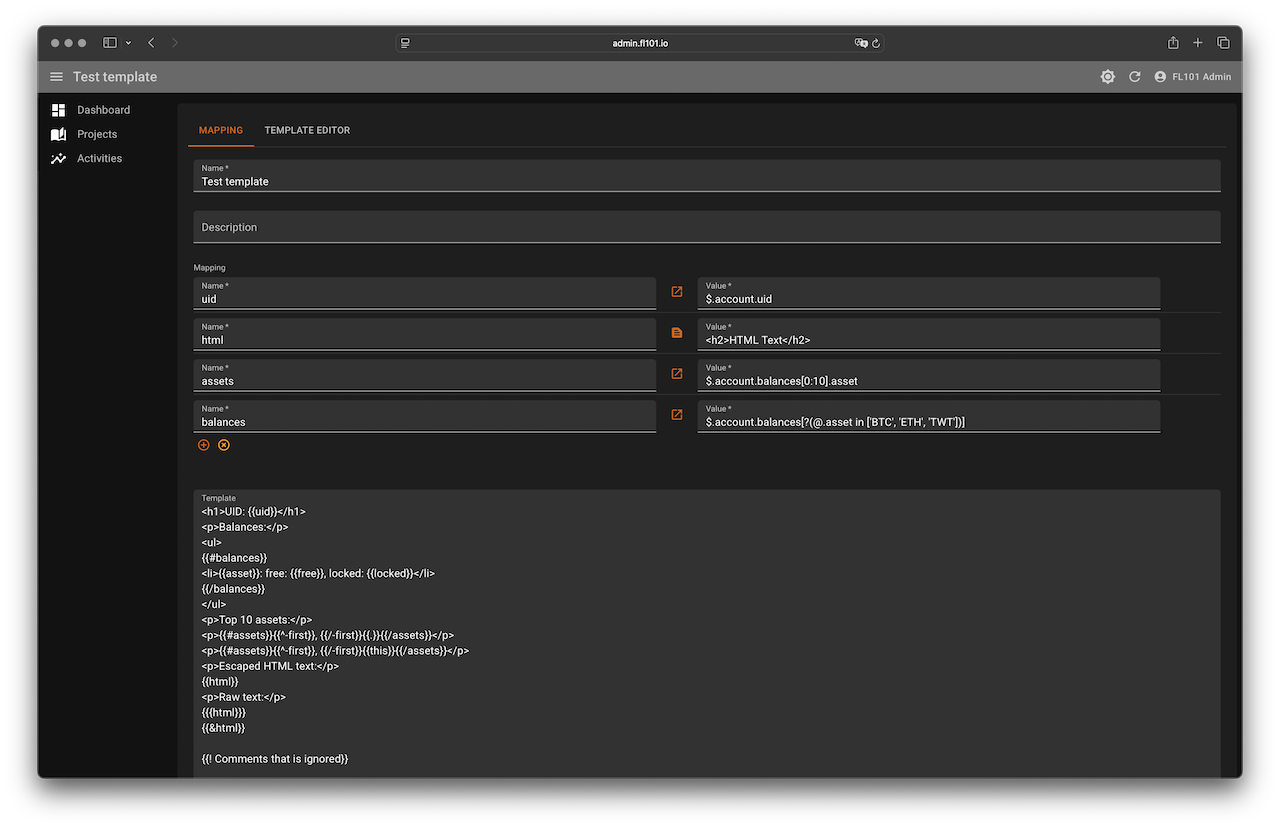Click the Description input field

coord(706,227)
